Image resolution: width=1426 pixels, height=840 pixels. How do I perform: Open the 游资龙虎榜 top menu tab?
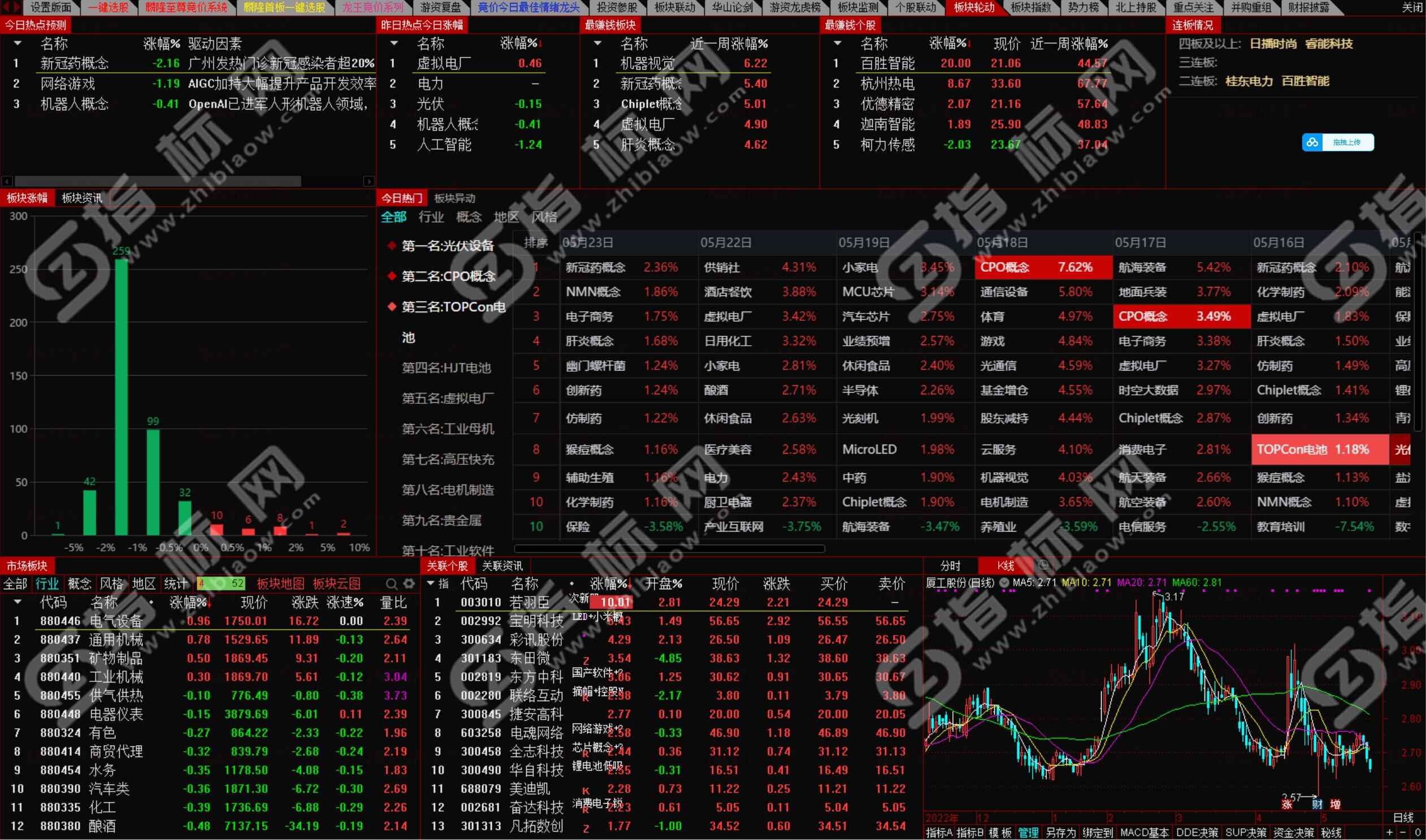pos(795,7)
